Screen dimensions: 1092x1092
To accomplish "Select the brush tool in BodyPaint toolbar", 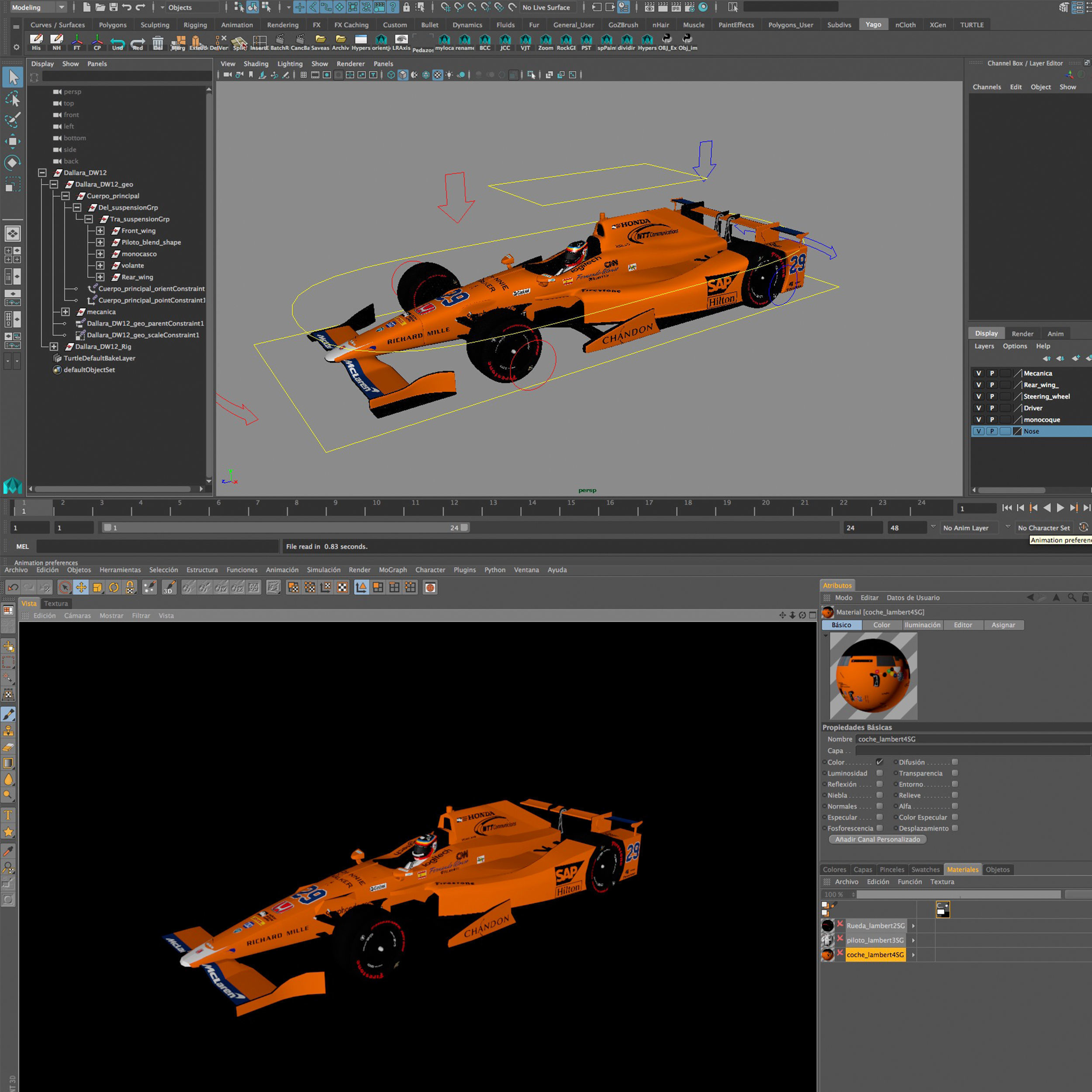I will point(8,714).
